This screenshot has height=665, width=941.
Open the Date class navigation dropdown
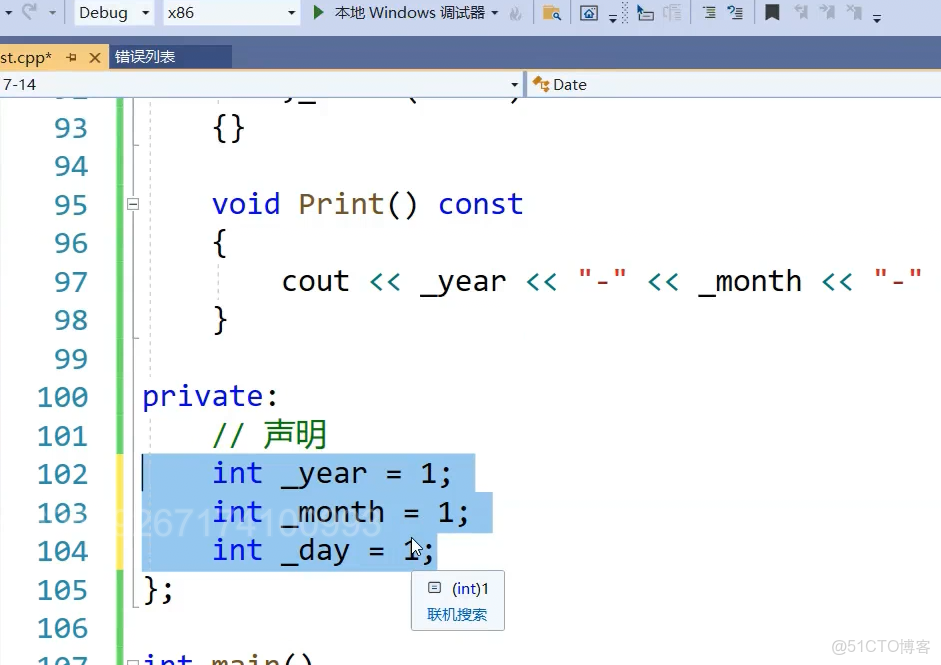[x=734, y=85]
